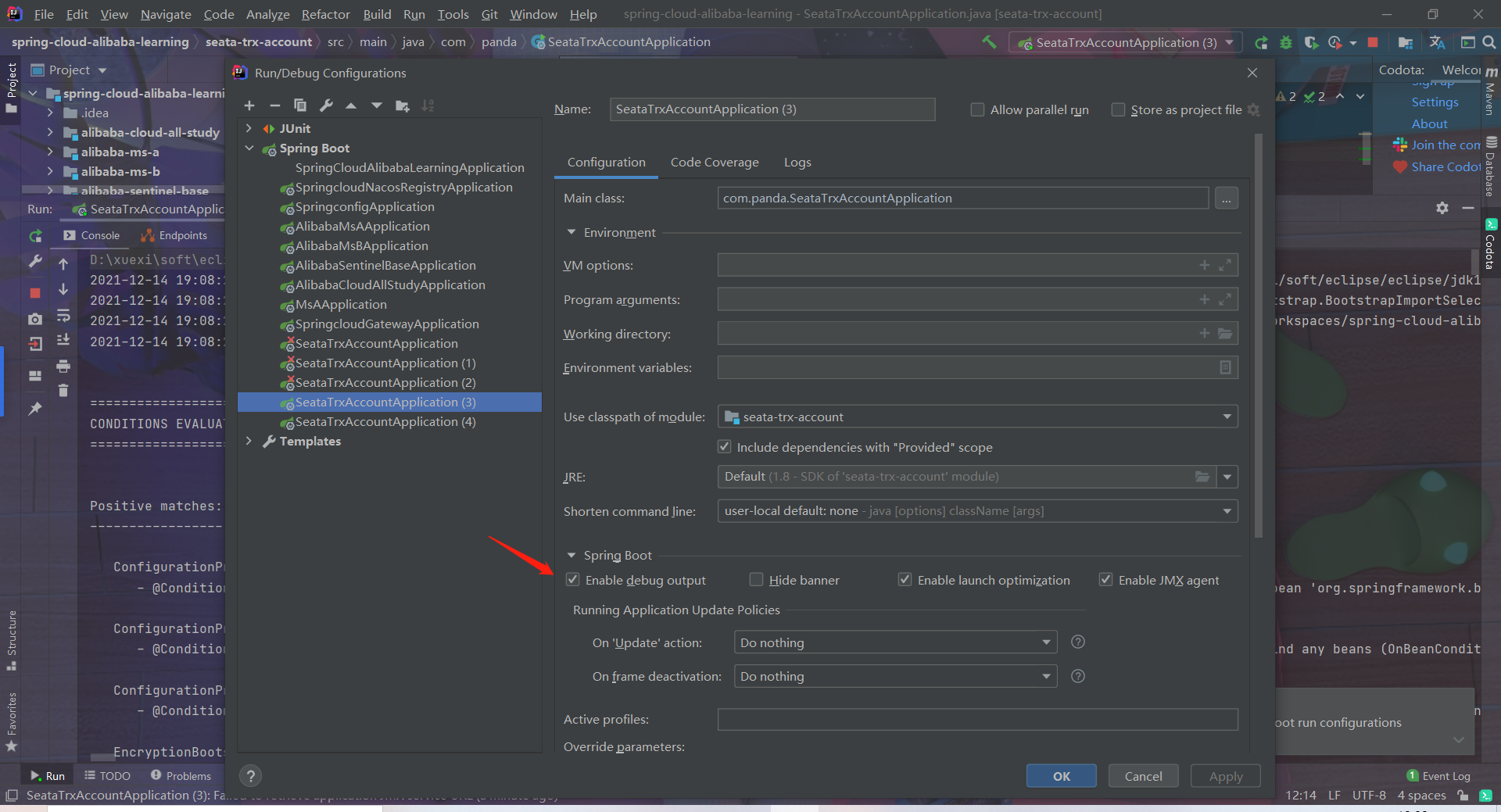Start the debugger with the bug icon

[x=1286, y=43]
